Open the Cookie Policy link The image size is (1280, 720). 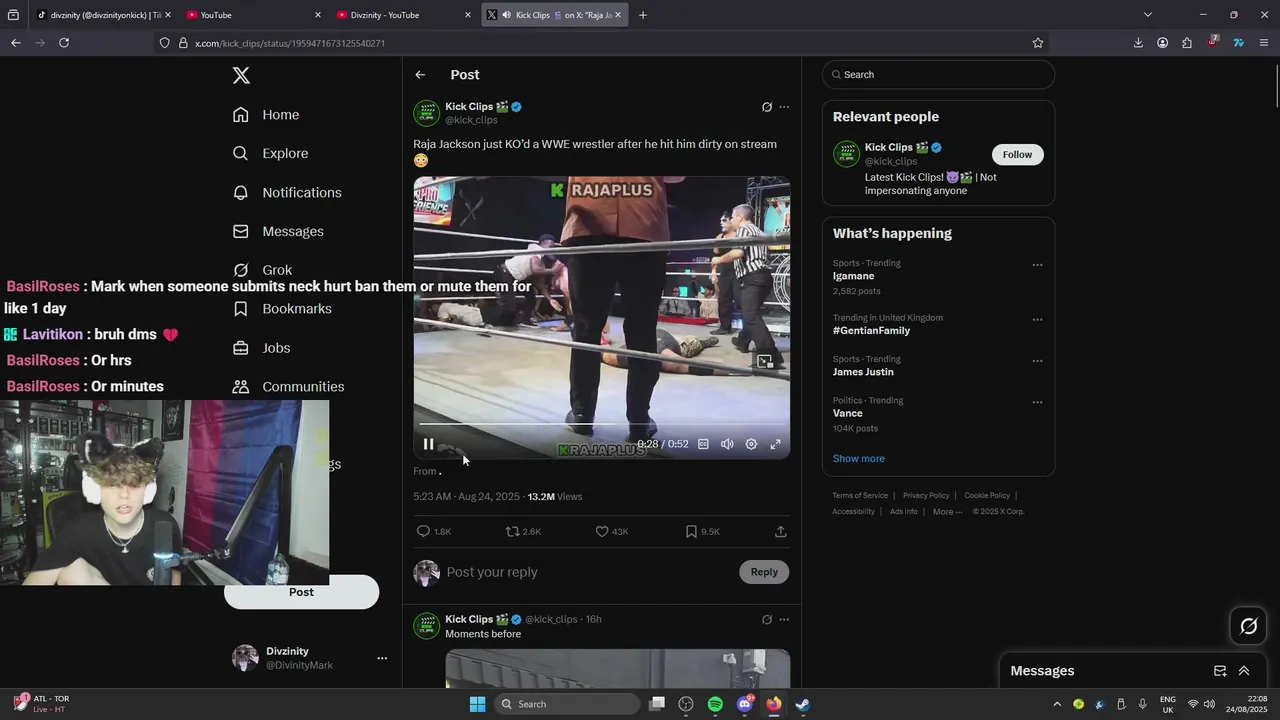pyautogui.click(x=987, y=496)
